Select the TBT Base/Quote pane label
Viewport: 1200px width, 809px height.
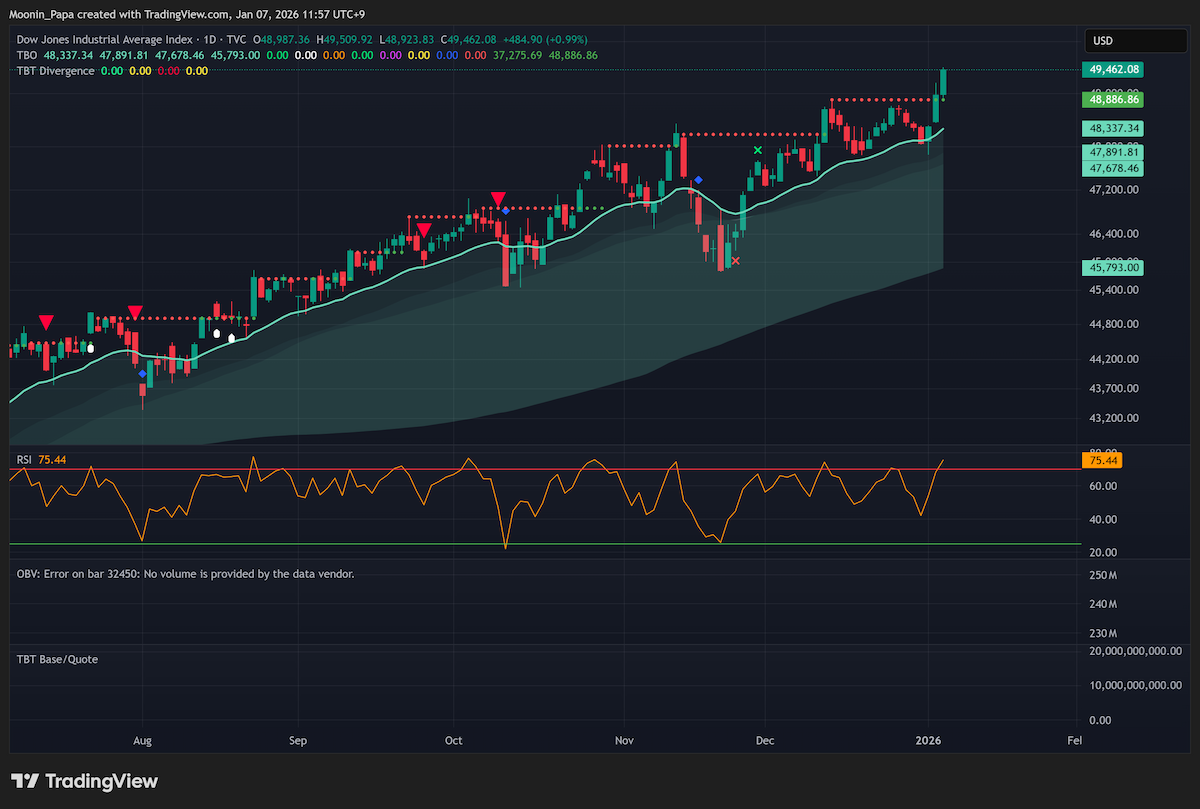[57, 659]
